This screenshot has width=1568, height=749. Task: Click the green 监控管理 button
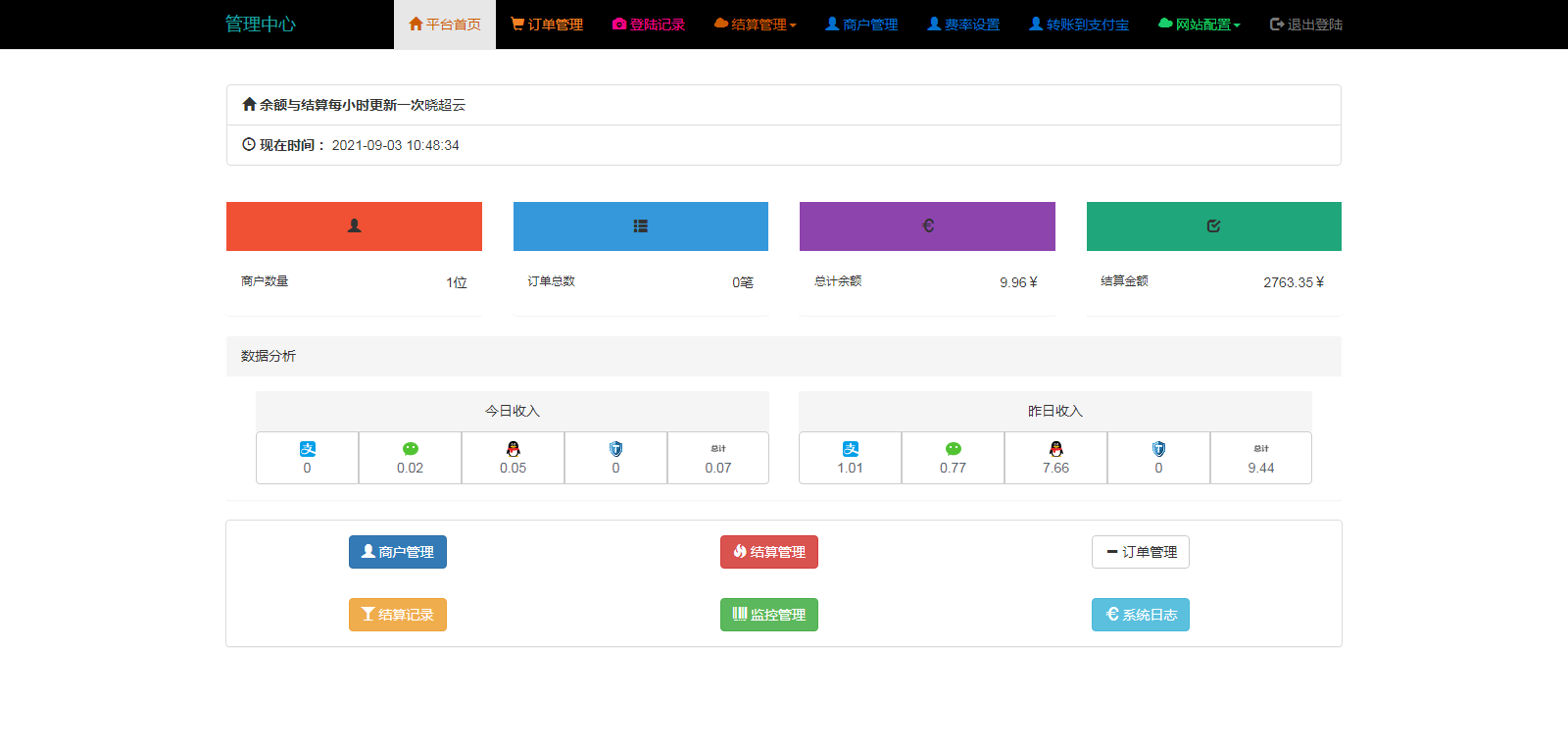[769, 615]
